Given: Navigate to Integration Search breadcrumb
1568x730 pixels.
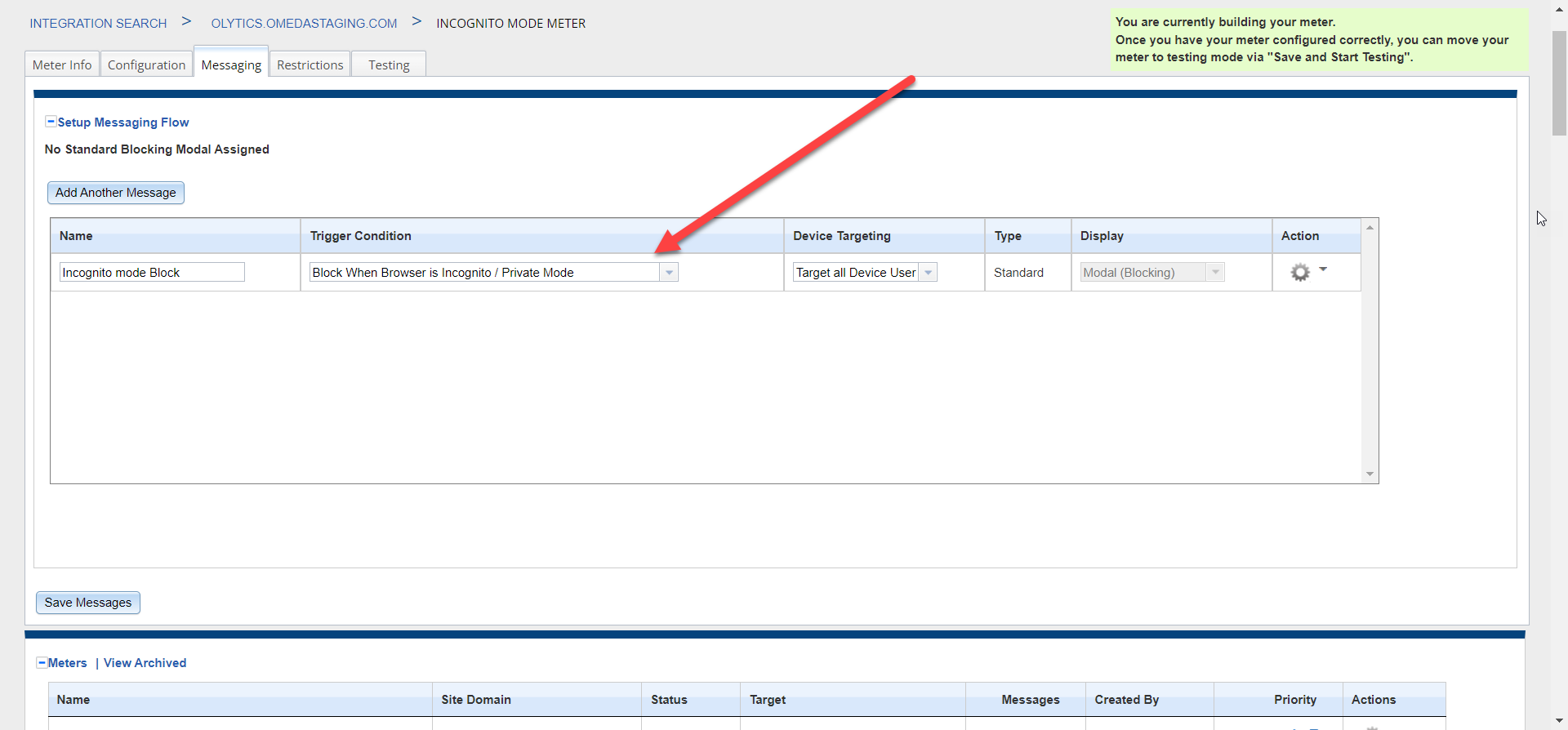Looking at the screenshot, I should (98, 24).
